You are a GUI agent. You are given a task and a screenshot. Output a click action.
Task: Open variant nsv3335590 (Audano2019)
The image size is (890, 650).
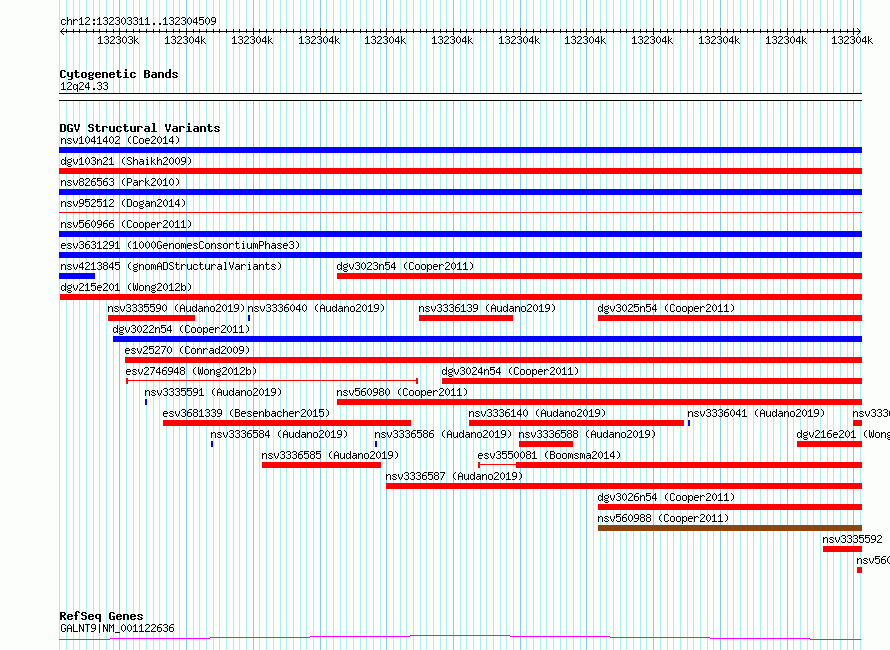176,308
